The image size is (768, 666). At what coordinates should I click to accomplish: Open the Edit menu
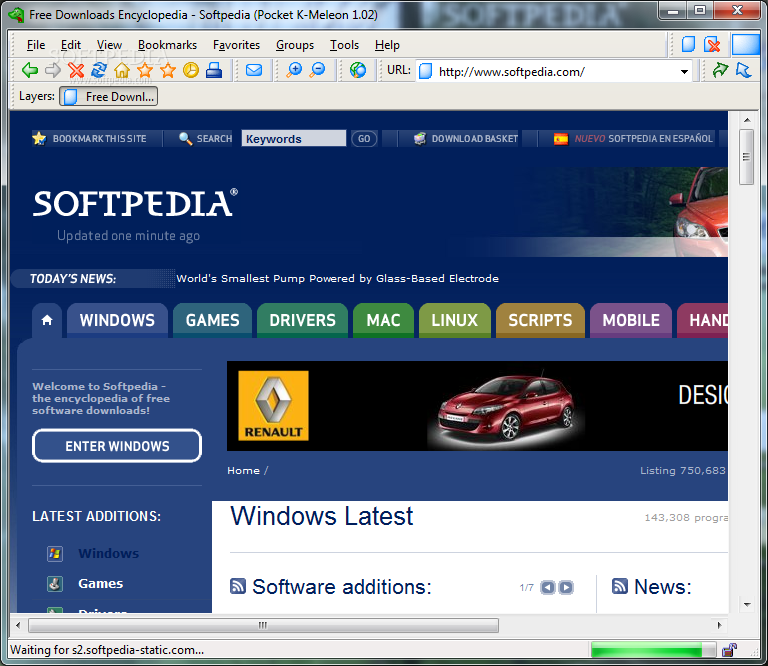[71, 45]
